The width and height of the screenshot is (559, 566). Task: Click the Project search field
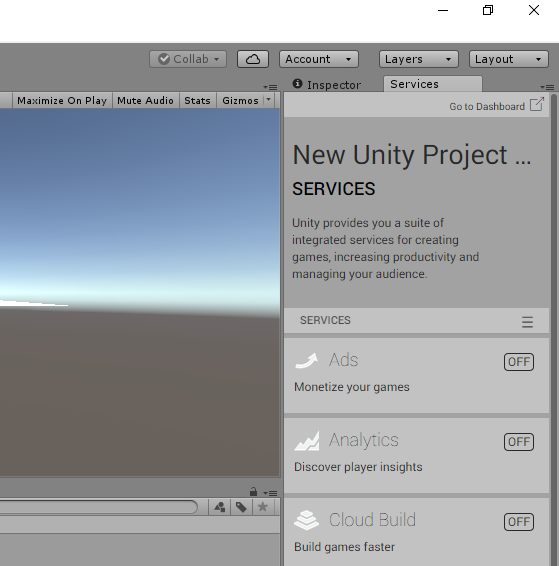click(99, 507)
